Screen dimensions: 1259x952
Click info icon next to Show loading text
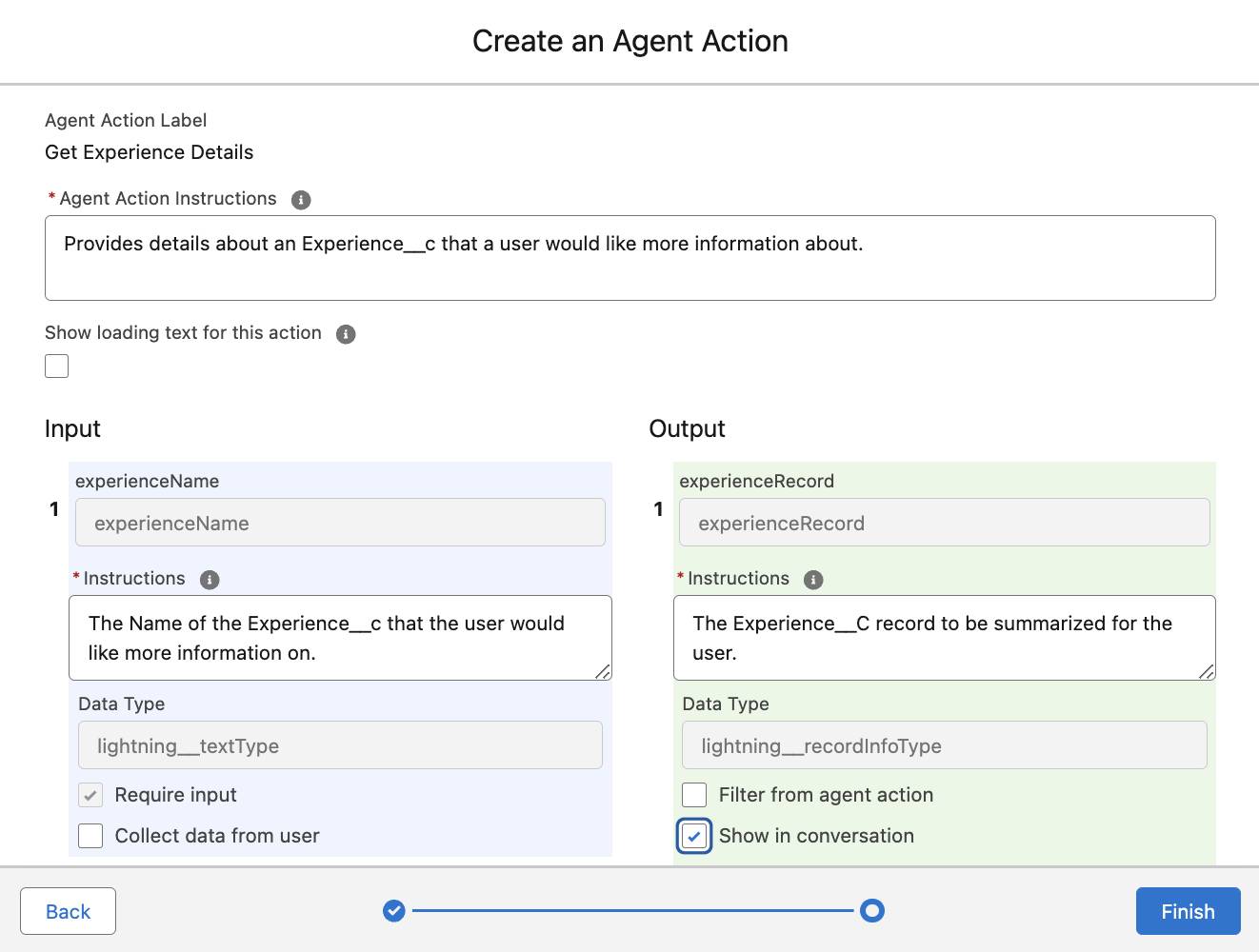(346, 334)
